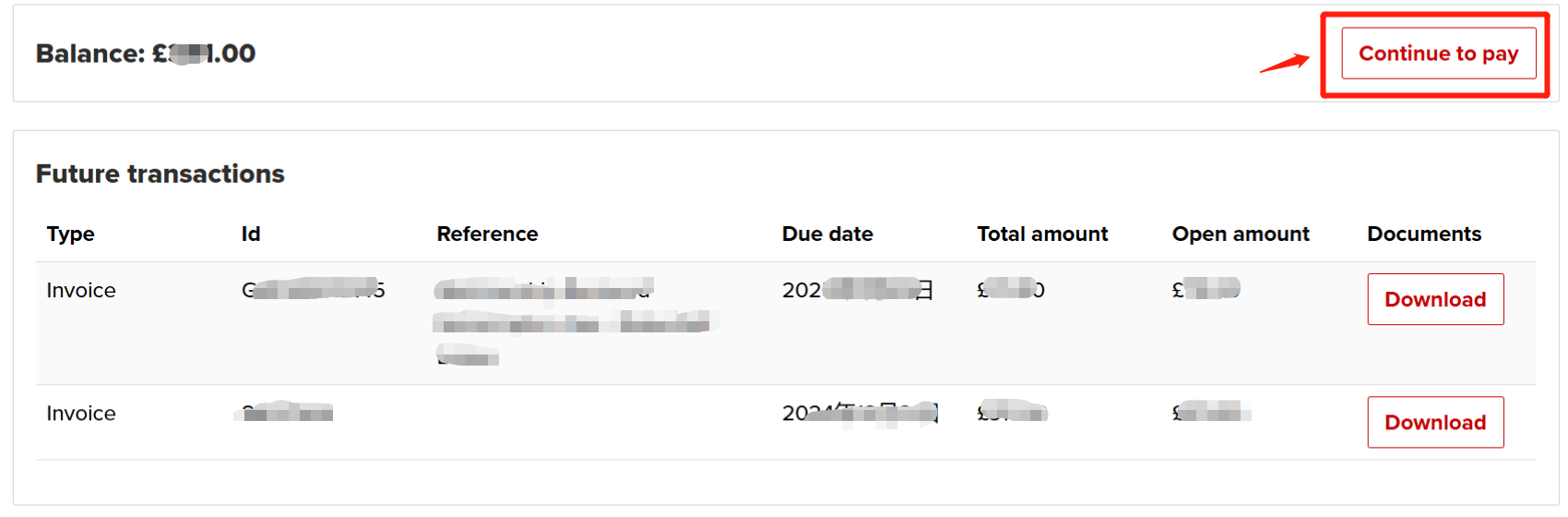Click the Invoice type in second row
1568x517 pixels.
[x=81, y=413]
